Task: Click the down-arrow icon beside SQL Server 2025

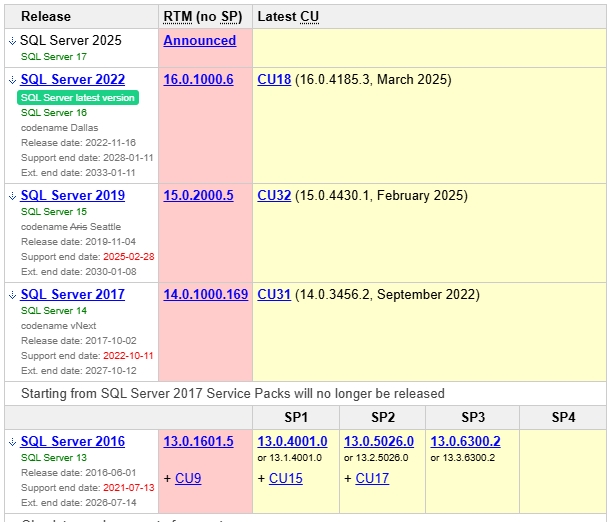Action: click(12, 40)
